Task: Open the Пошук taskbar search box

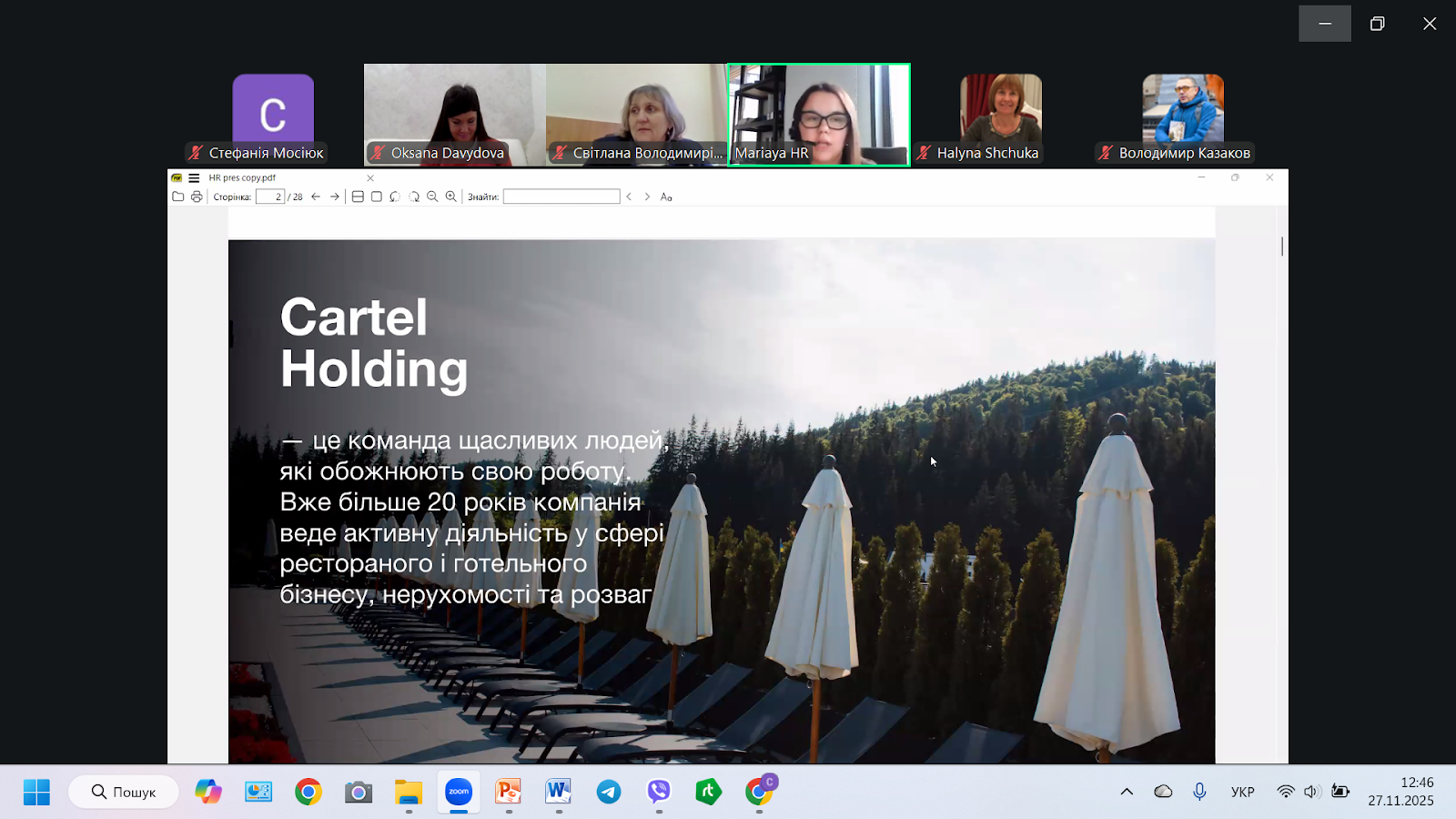Action: (123, 792)
